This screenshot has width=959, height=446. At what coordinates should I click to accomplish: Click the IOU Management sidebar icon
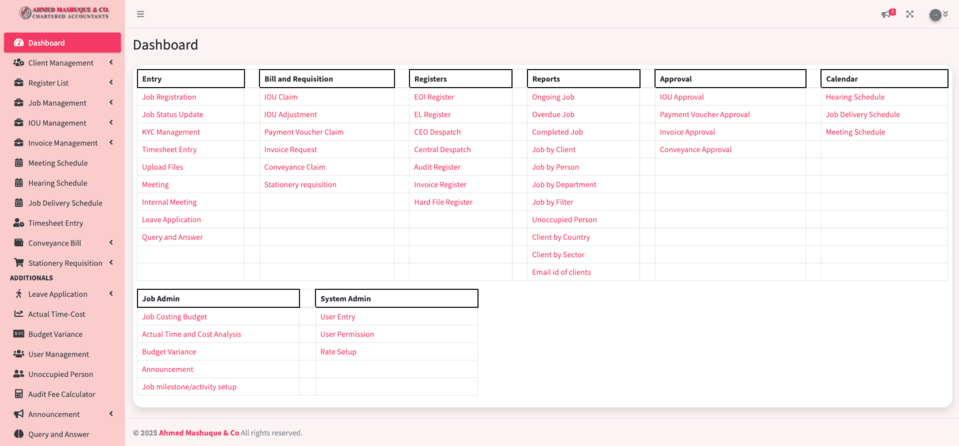click(x=18, y=123)
